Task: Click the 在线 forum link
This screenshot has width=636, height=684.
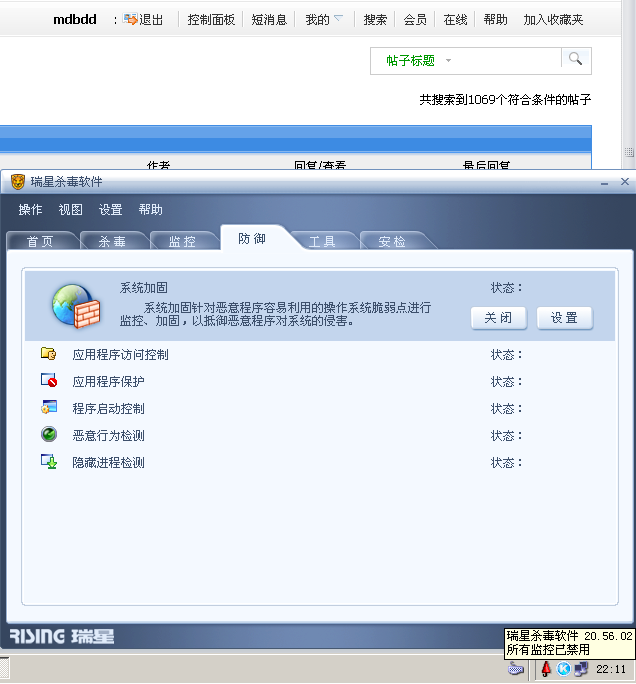Action: (x=455, y=20)
